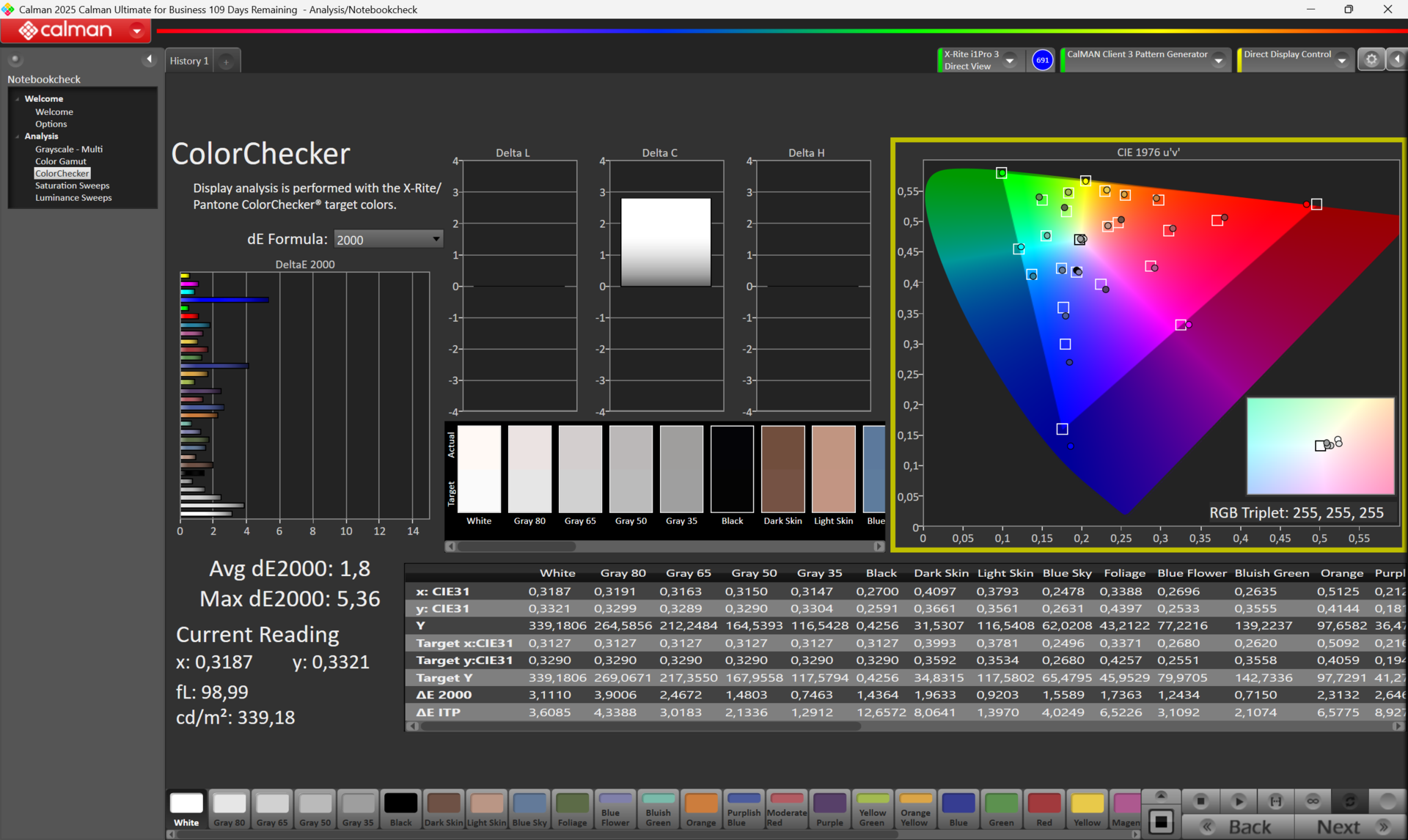Select the Blue Sky color swatch
The height and width of the screenshot is (840, 1408).
click(529, 808)
